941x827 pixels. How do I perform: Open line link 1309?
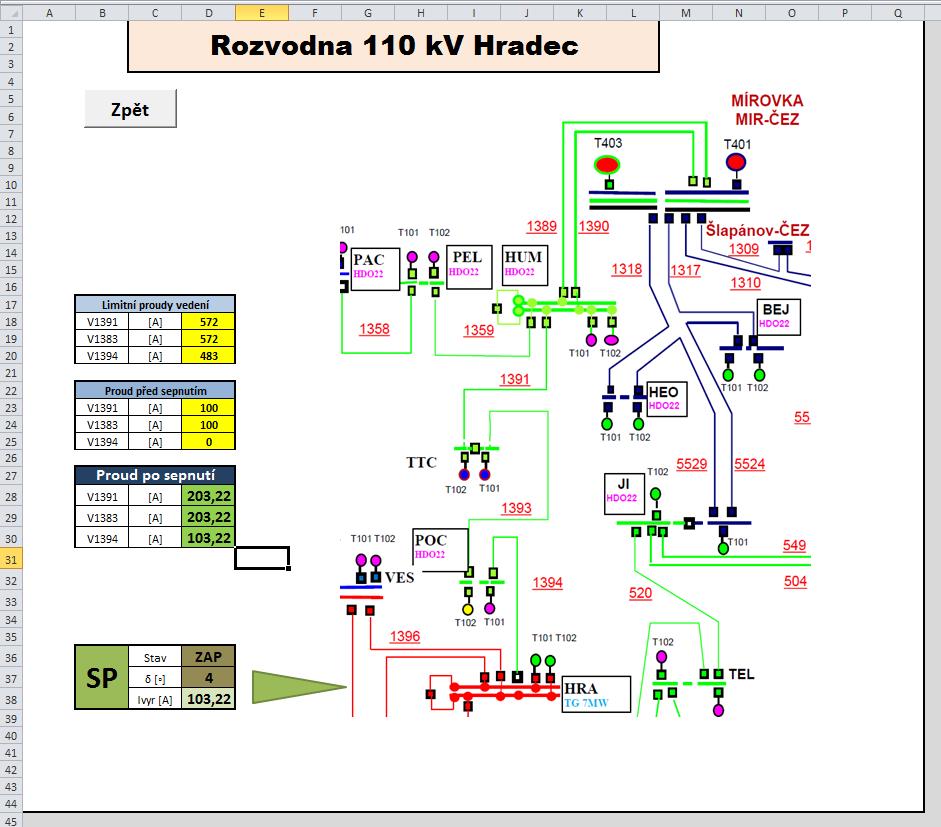click(x=744, y=248)
